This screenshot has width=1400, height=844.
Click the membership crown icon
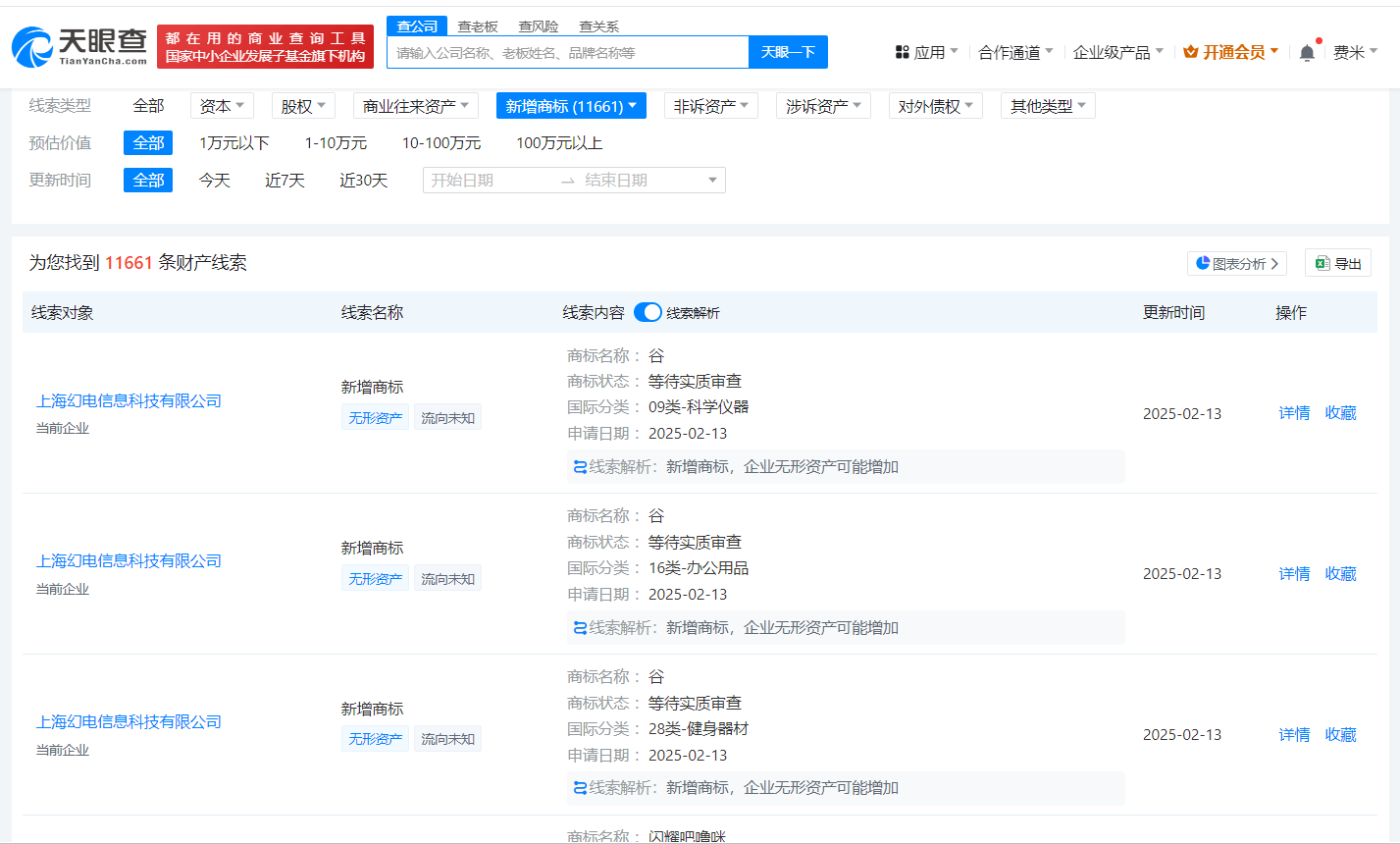pyautogui.click(x=1190, y=52)
